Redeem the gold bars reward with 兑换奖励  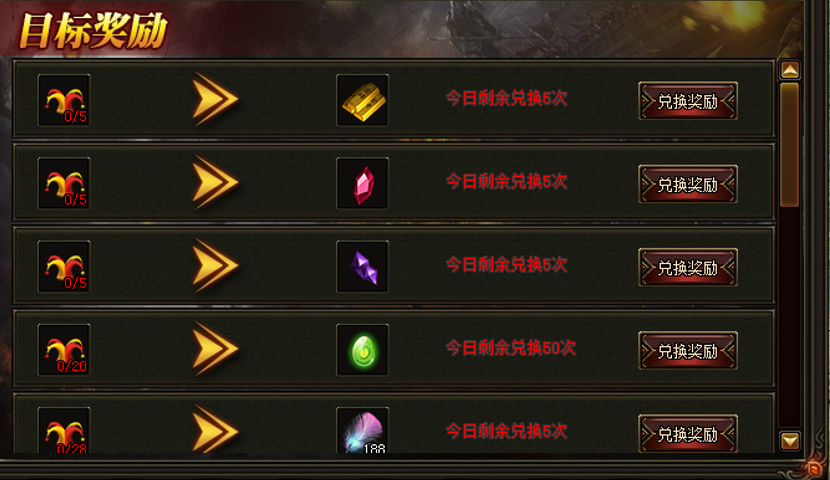click(688, 101)
